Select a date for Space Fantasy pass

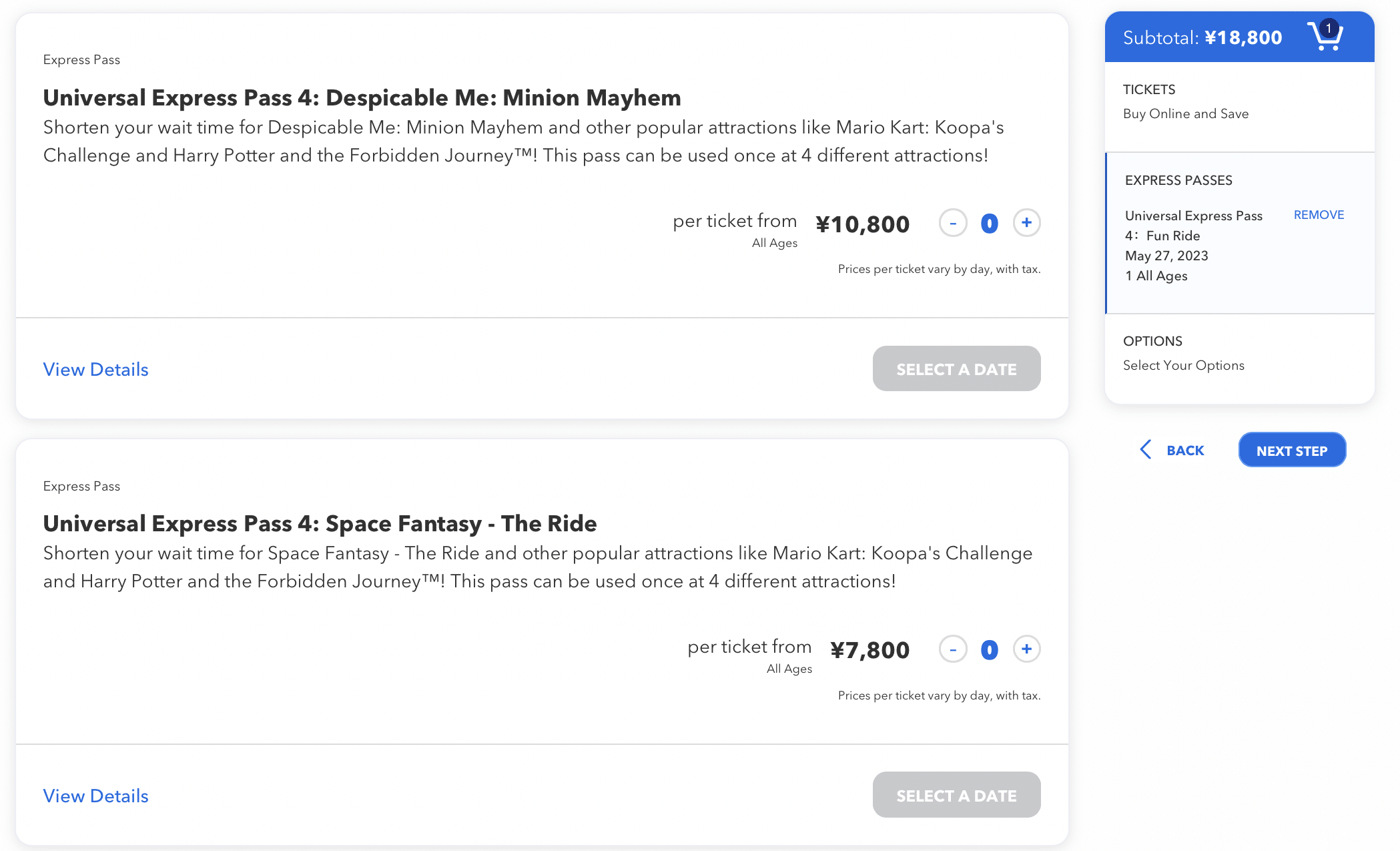click(x=956, y=796)
